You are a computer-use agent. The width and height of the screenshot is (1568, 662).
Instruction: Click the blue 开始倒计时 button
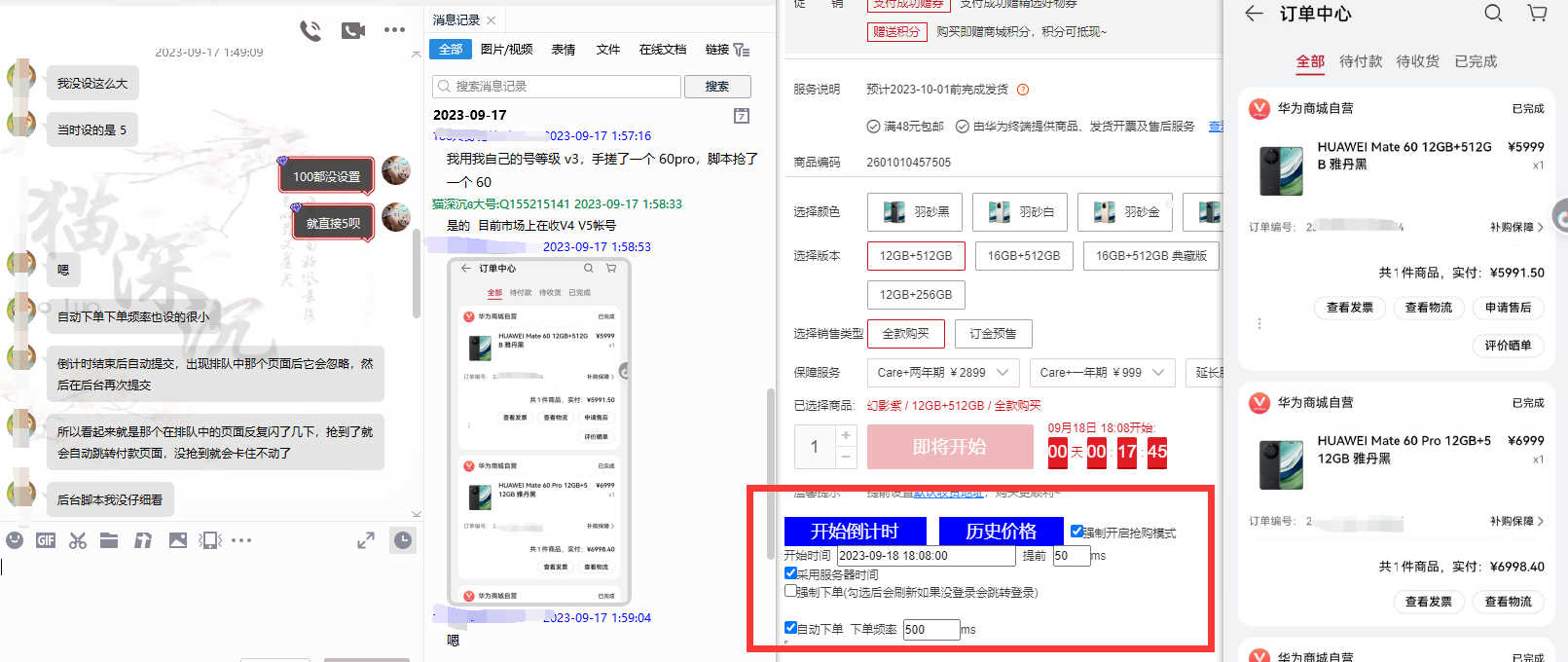point(855,532)
